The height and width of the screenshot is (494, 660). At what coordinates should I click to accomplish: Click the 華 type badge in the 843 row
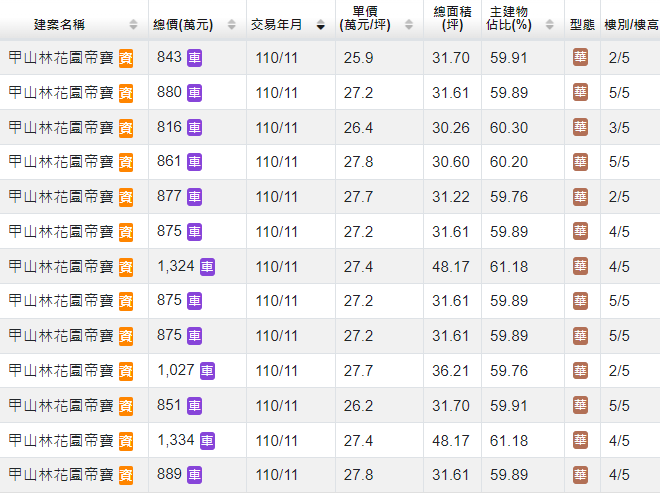tap(580, 57)
